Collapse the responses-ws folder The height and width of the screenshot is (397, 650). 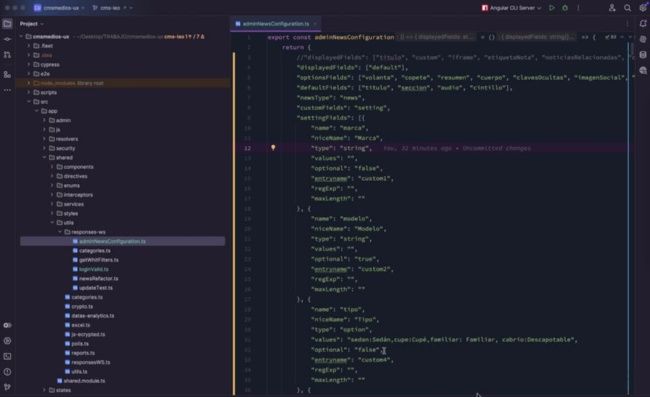(x=60, y=232)
